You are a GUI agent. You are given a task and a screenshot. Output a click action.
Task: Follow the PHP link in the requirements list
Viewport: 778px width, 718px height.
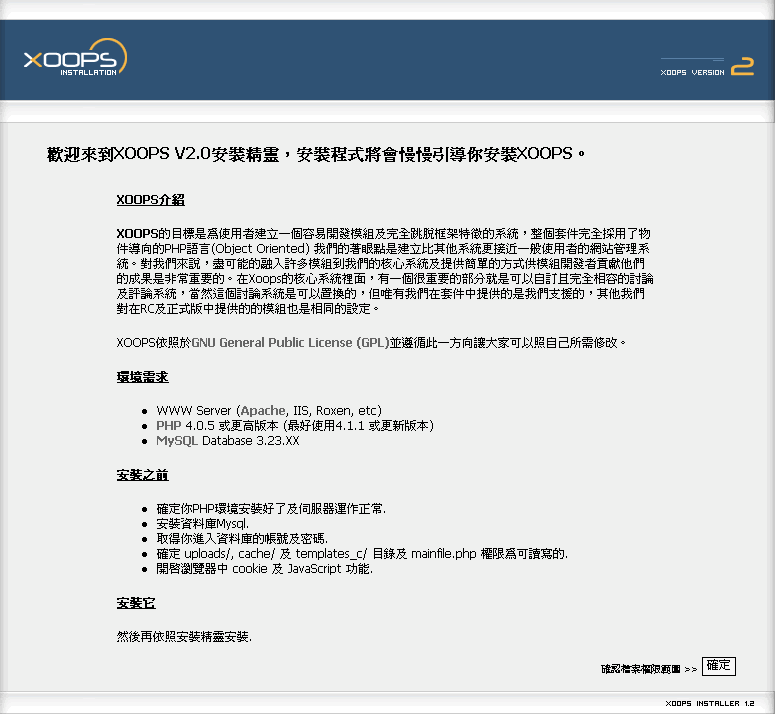pos(169,428)
